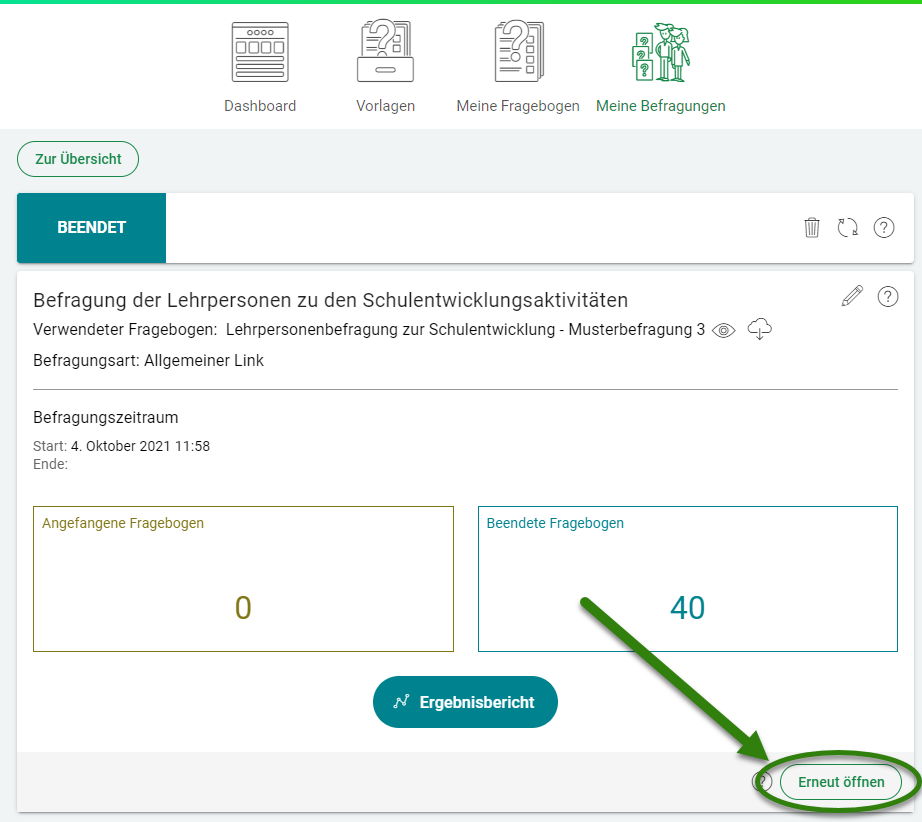The height and width of the screenshot is (822, 922).
Task: Preview the questionnaire with the eye icon
Action: point(724,331)
